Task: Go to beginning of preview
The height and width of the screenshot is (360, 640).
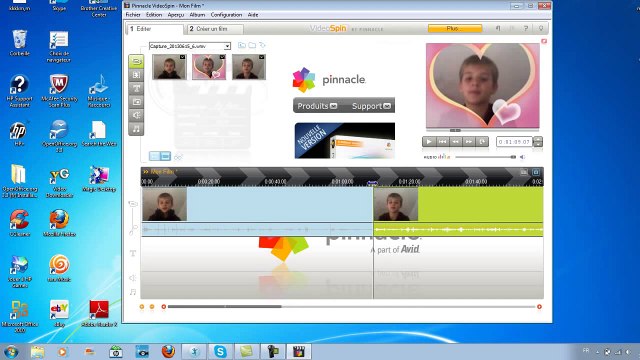Action: [442, 142]
